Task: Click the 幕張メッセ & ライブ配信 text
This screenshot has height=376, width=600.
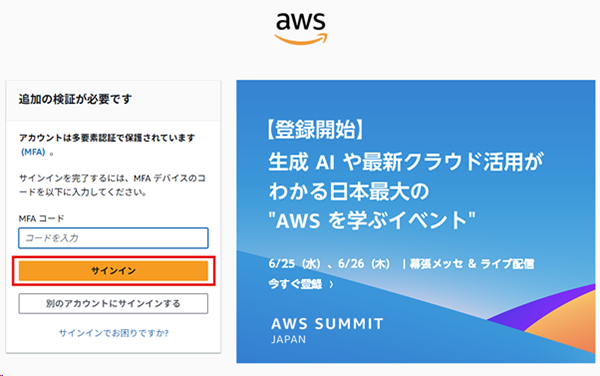Action: tap(472, 264)
